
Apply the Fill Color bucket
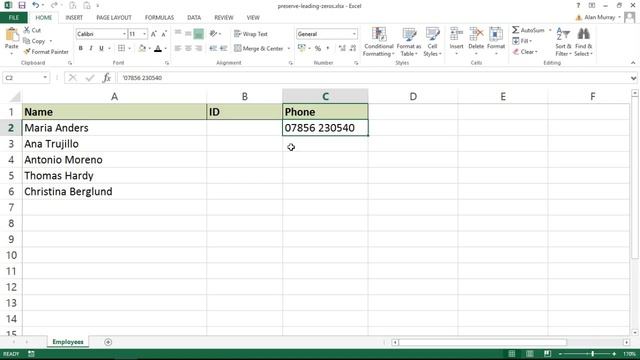pos(142,48)
